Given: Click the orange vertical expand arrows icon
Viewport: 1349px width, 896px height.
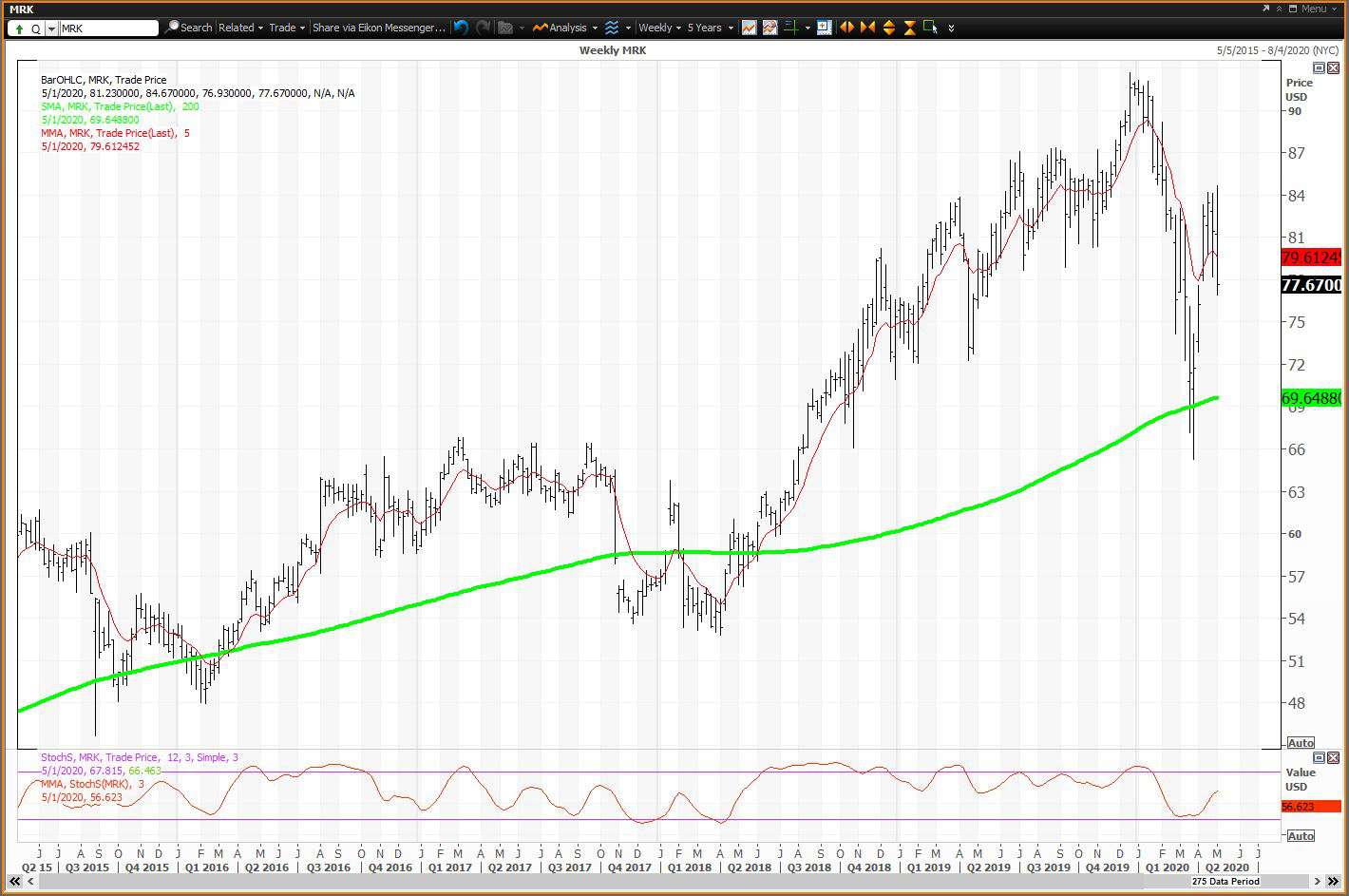Looking at the screenshot, I should pyautogui.click(x=889, y=28).
